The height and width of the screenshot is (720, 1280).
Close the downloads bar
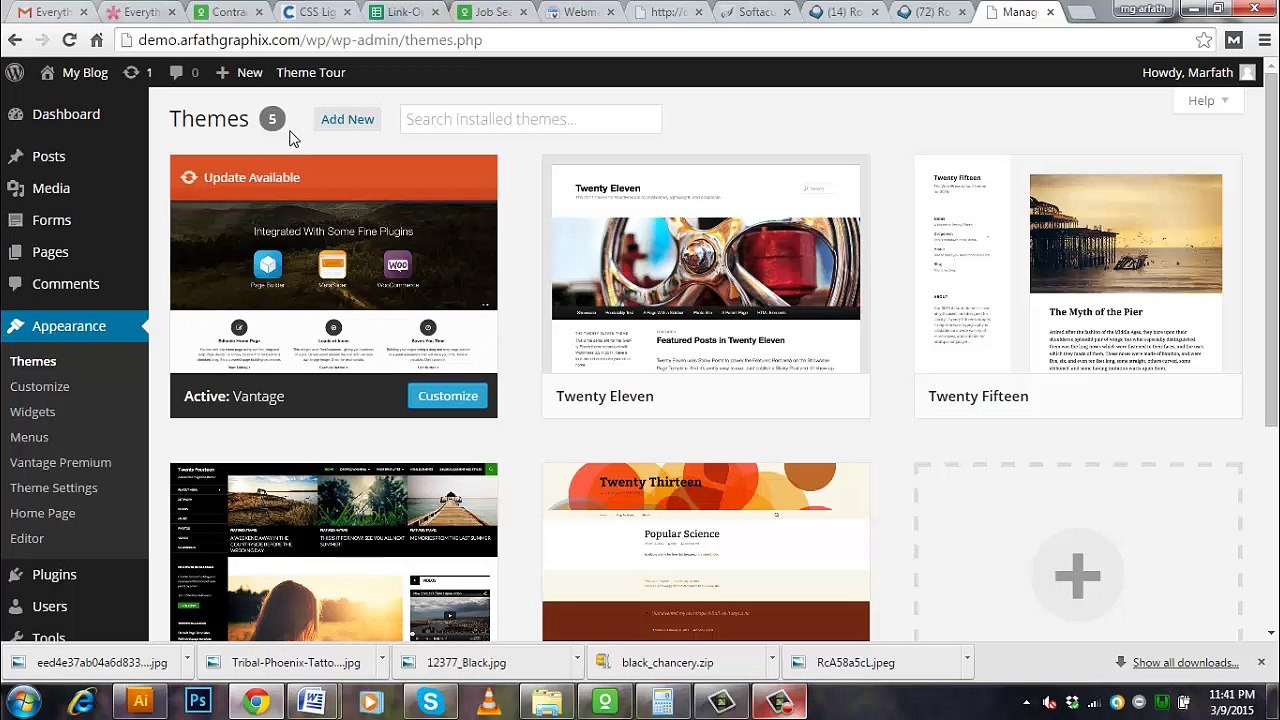coord(1261,662)
